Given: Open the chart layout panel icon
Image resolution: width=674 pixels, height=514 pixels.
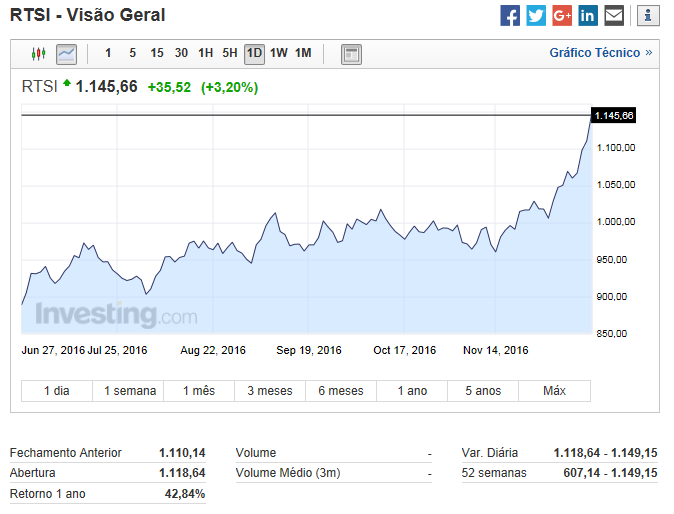Looking at the screenshot, I should coord(351,54).
